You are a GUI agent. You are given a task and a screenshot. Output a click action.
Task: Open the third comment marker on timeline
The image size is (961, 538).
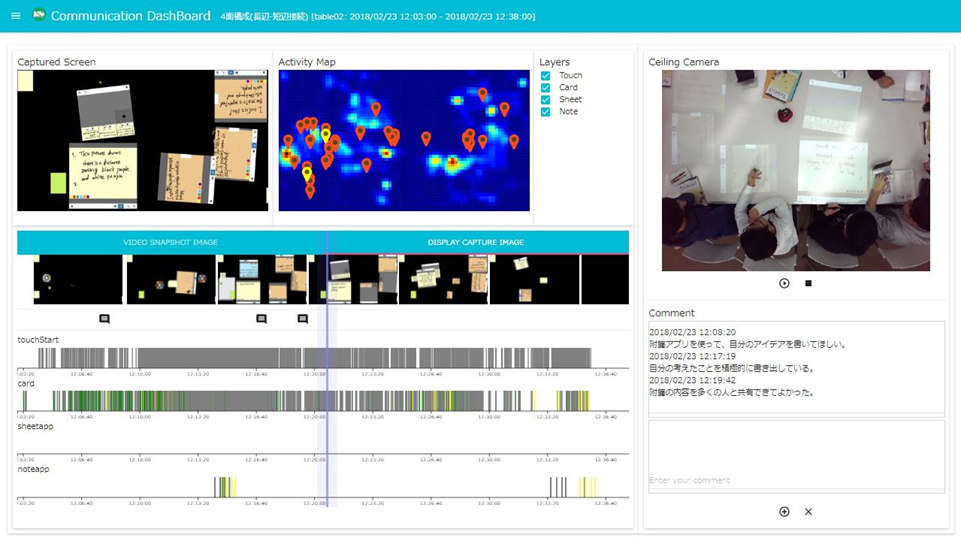point(303,319)
